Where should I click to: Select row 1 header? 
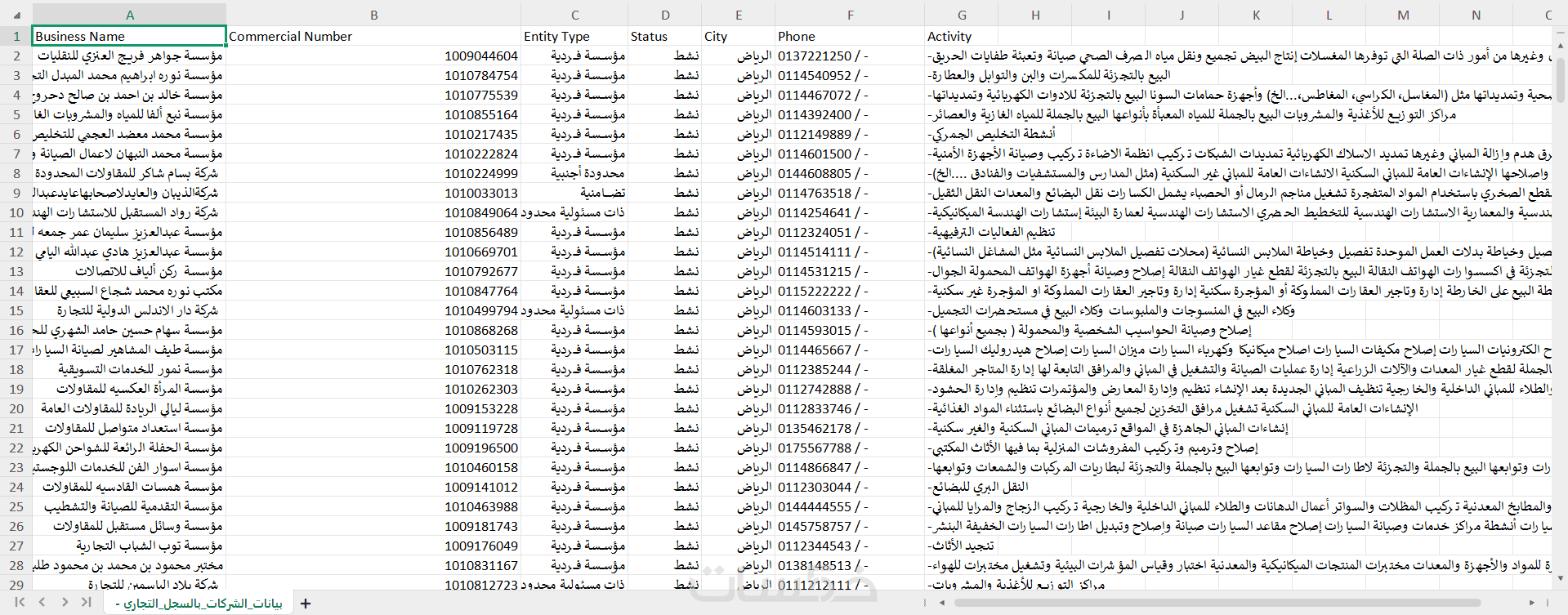[x=16, y=36]
